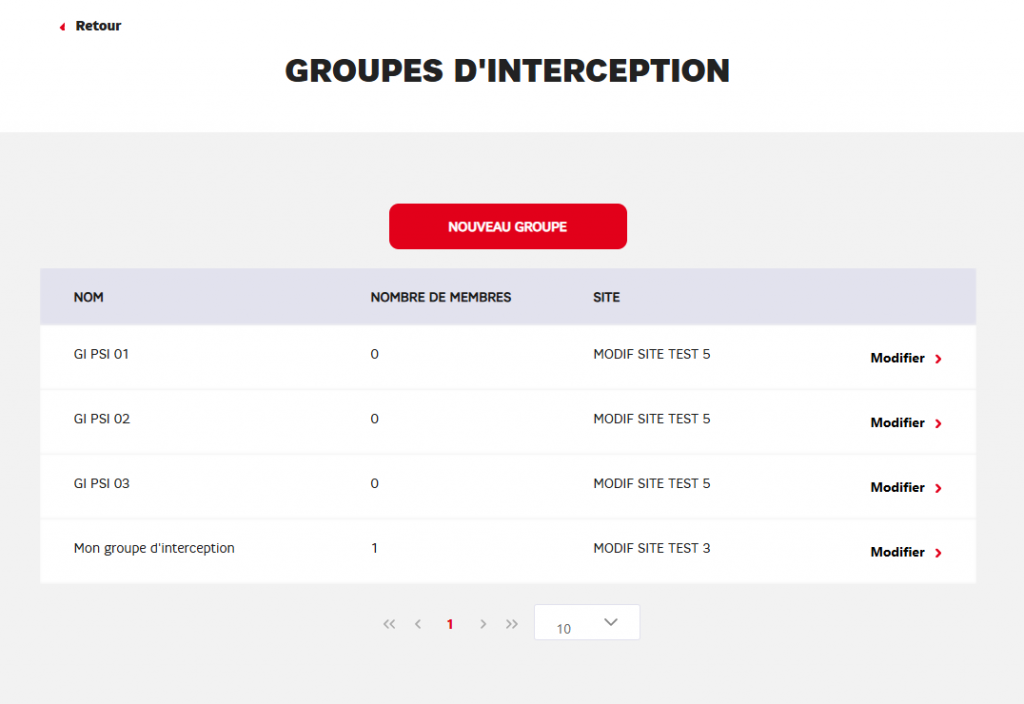
Task: Select the GI PSI 02 row name
Action: tap(102, 419)
